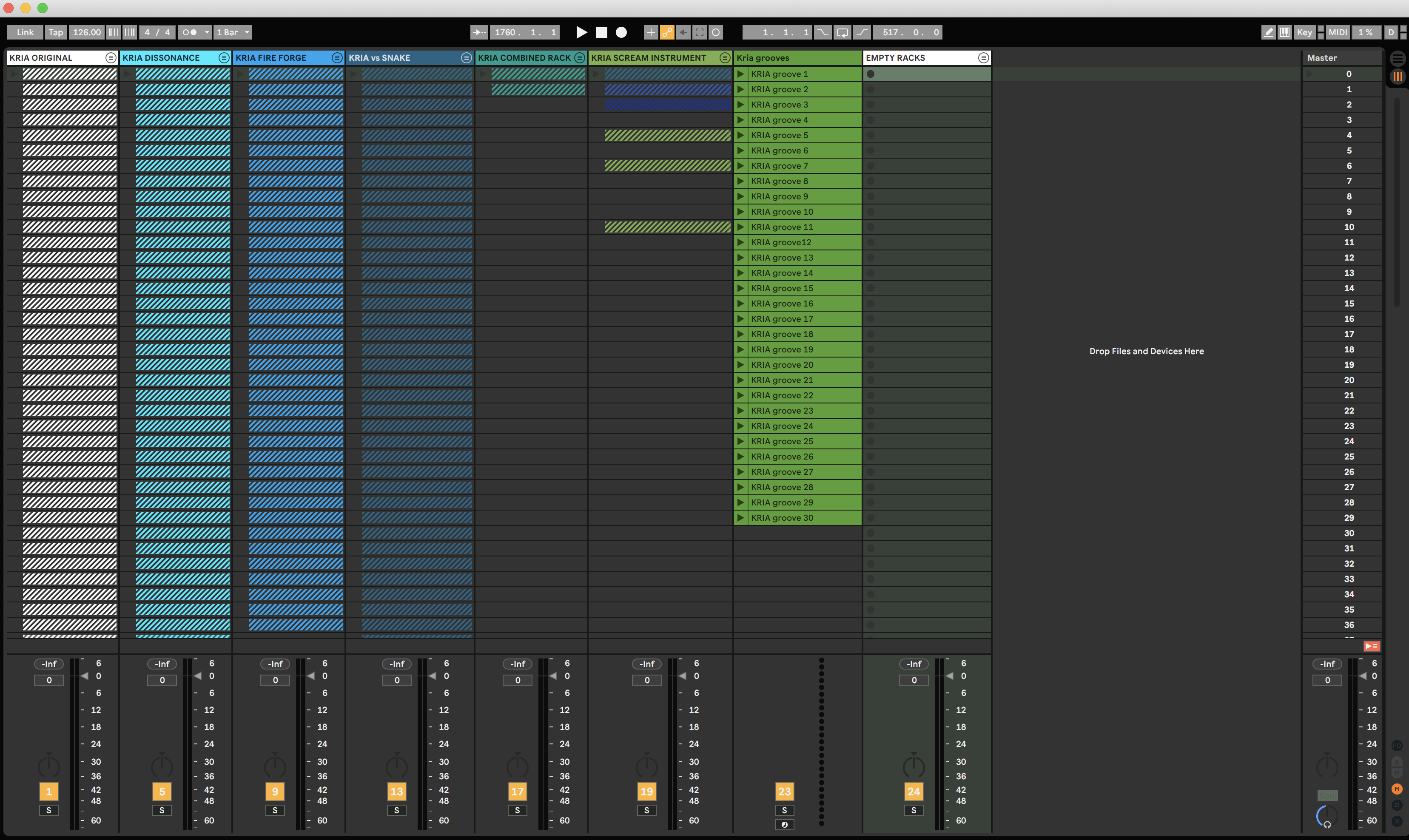The height and width of the screenshot is (840, 1409).
Task: Click the Link button
Action: pos(25,32)
